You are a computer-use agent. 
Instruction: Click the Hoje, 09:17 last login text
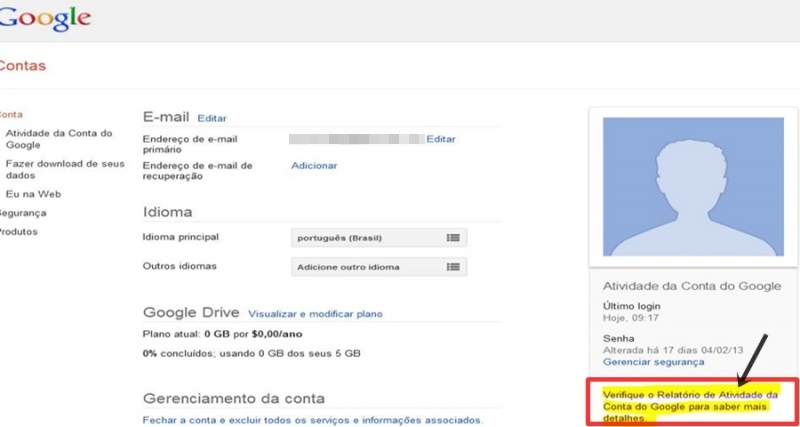pos(631,318)
